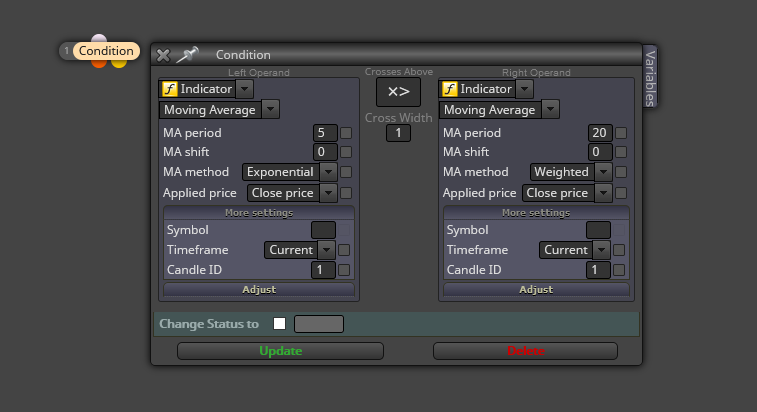Image resolution: width=757 pixels, height=412 pixels.
Task: Click the red Delete button
Action: tap(525, 351)
